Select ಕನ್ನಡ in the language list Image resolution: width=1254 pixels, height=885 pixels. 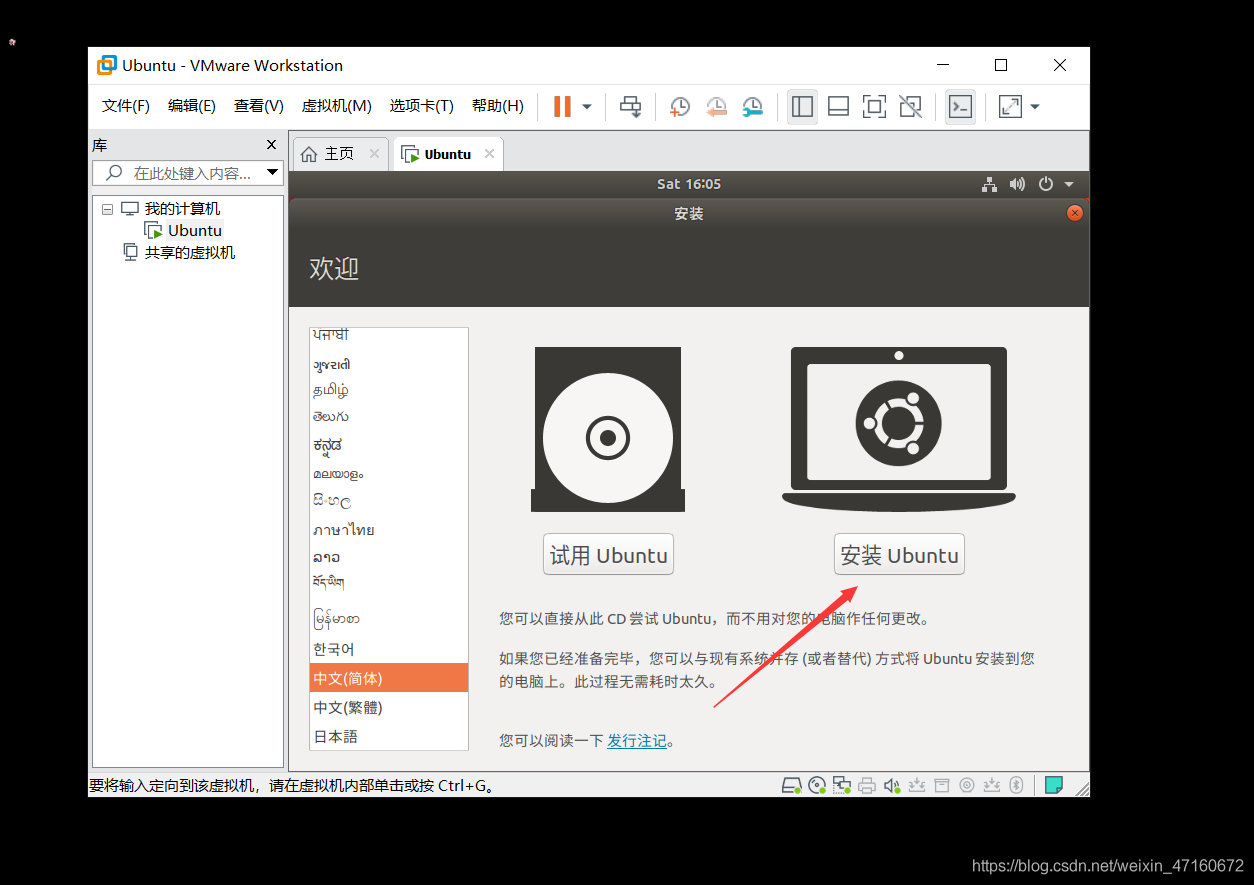point(389,445)
